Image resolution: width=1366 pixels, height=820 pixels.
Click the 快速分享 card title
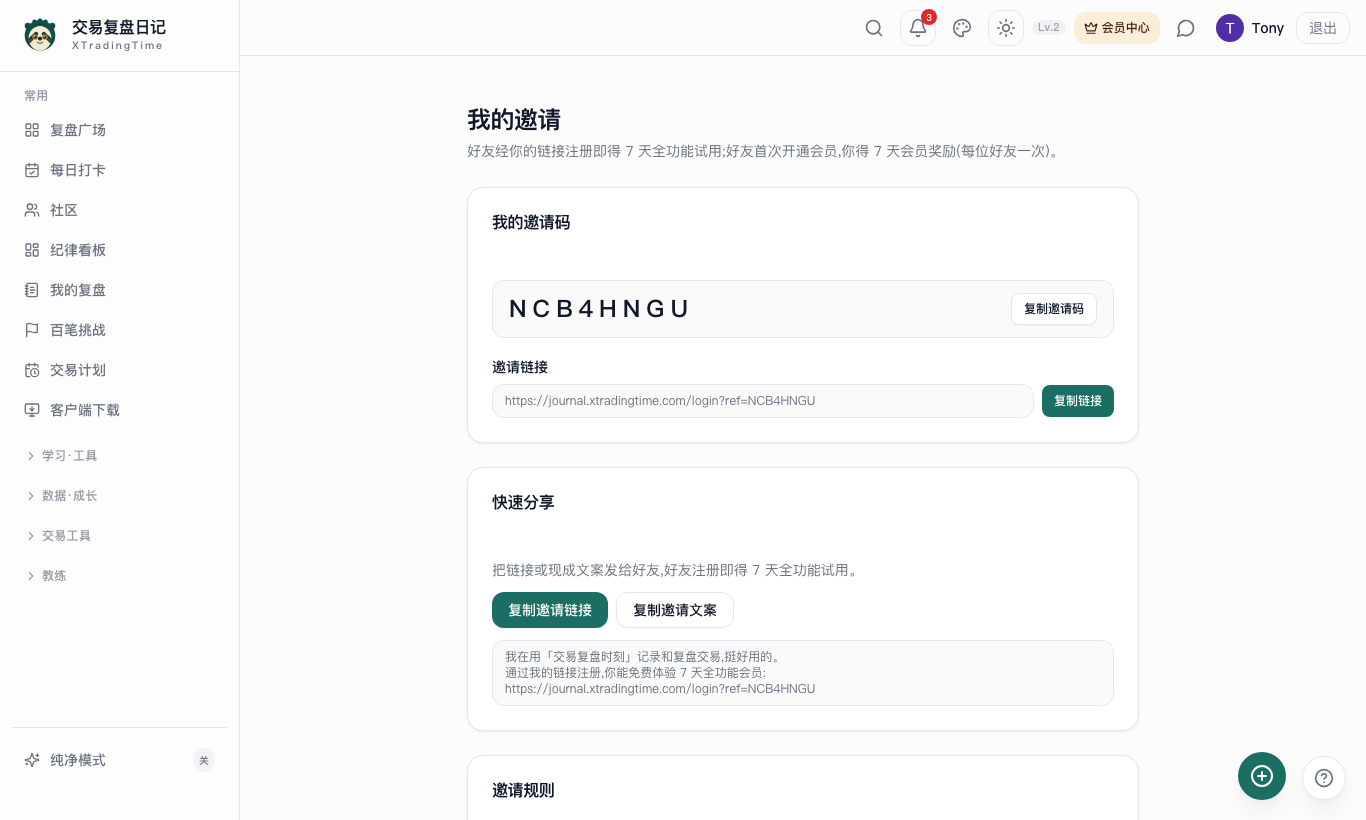[523, 502]
